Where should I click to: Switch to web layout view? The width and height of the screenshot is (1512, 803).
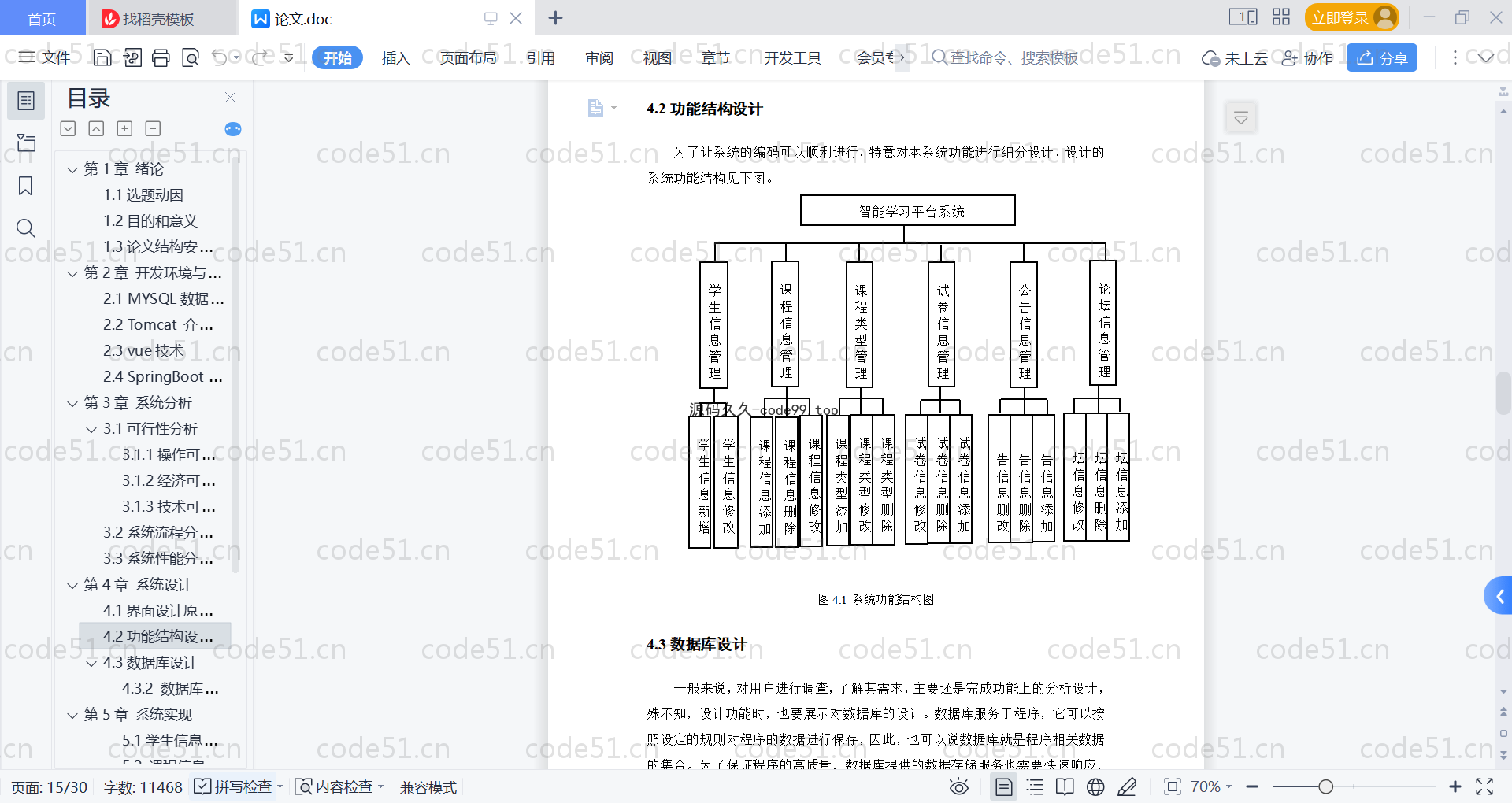1095,786
